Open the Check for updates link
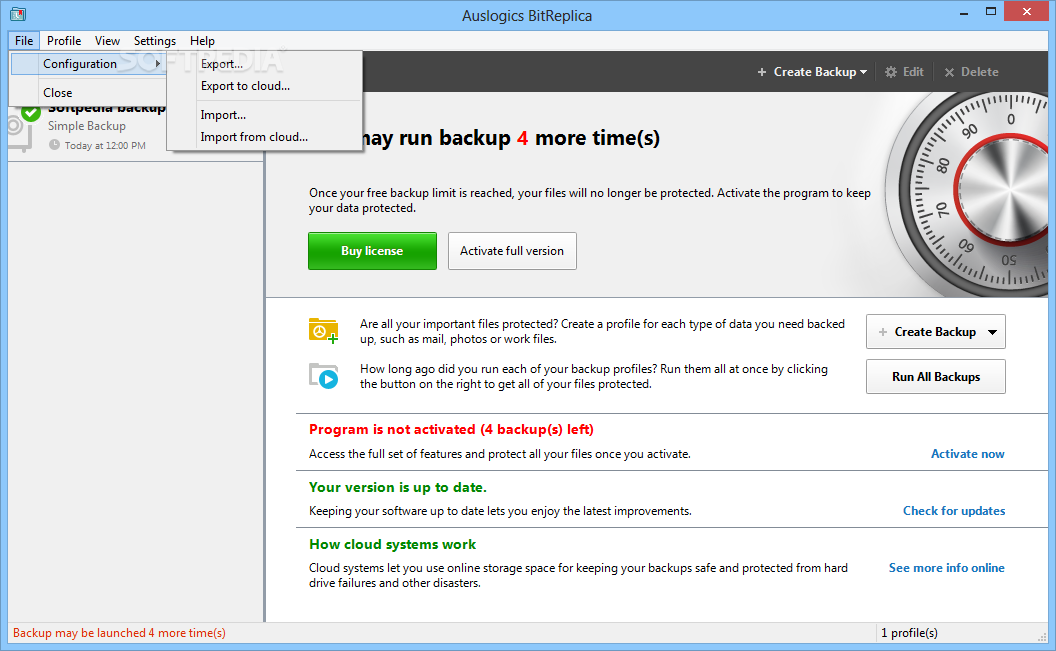The image size is (1056, 651). (x=954, y=511)
